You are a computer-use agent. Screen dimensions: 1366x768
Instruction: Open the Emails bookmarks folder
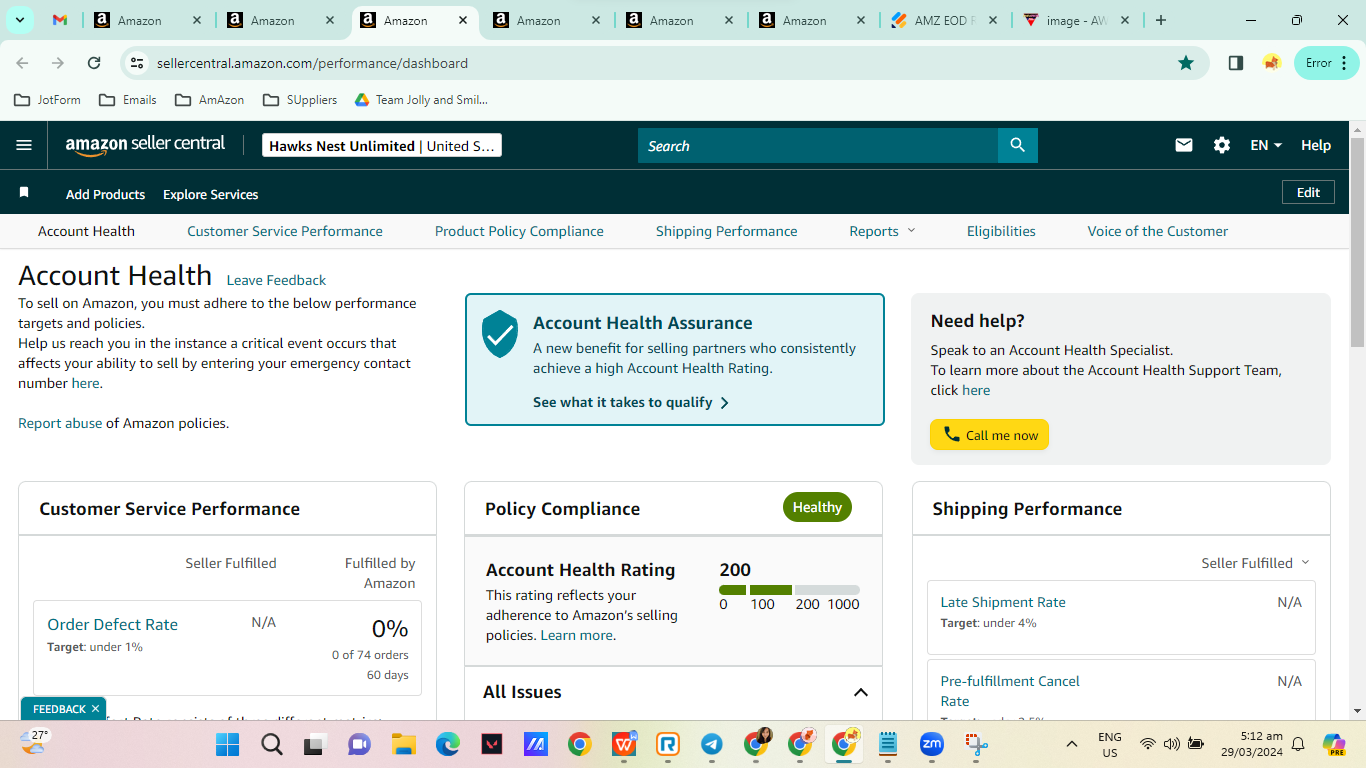point(127,100)
